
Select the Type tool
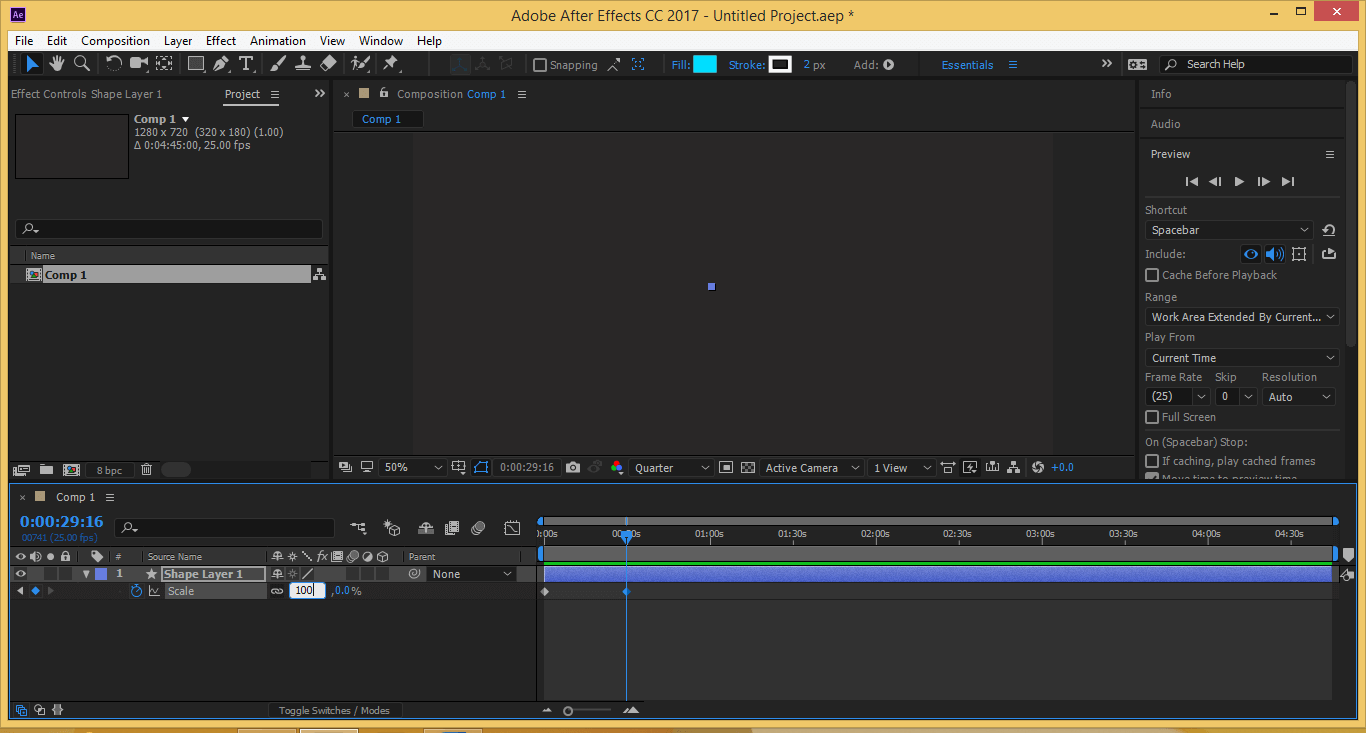tap(246, 64)
